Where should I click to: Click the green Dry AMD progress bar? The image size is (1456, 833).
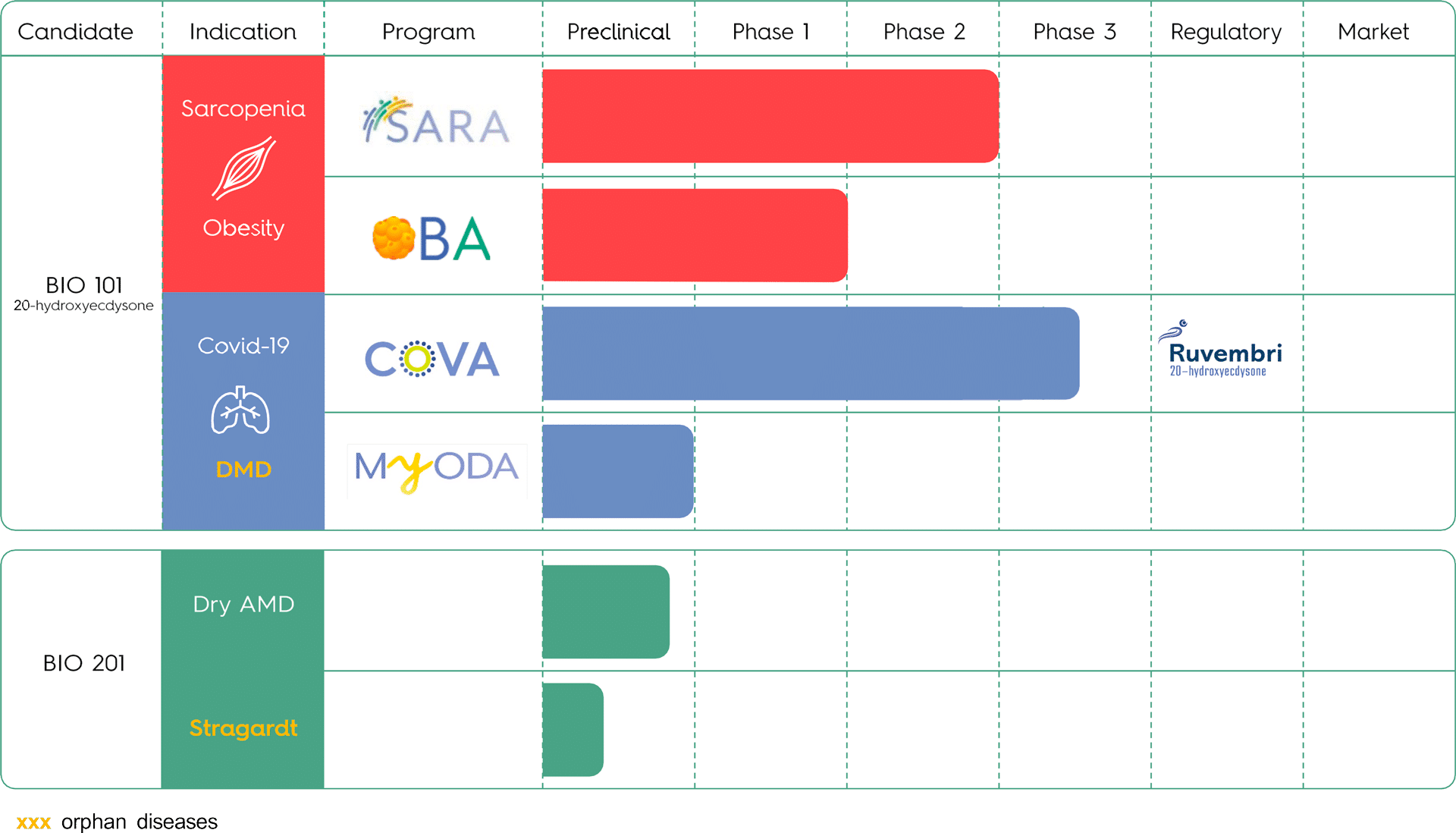click(605, 611)
